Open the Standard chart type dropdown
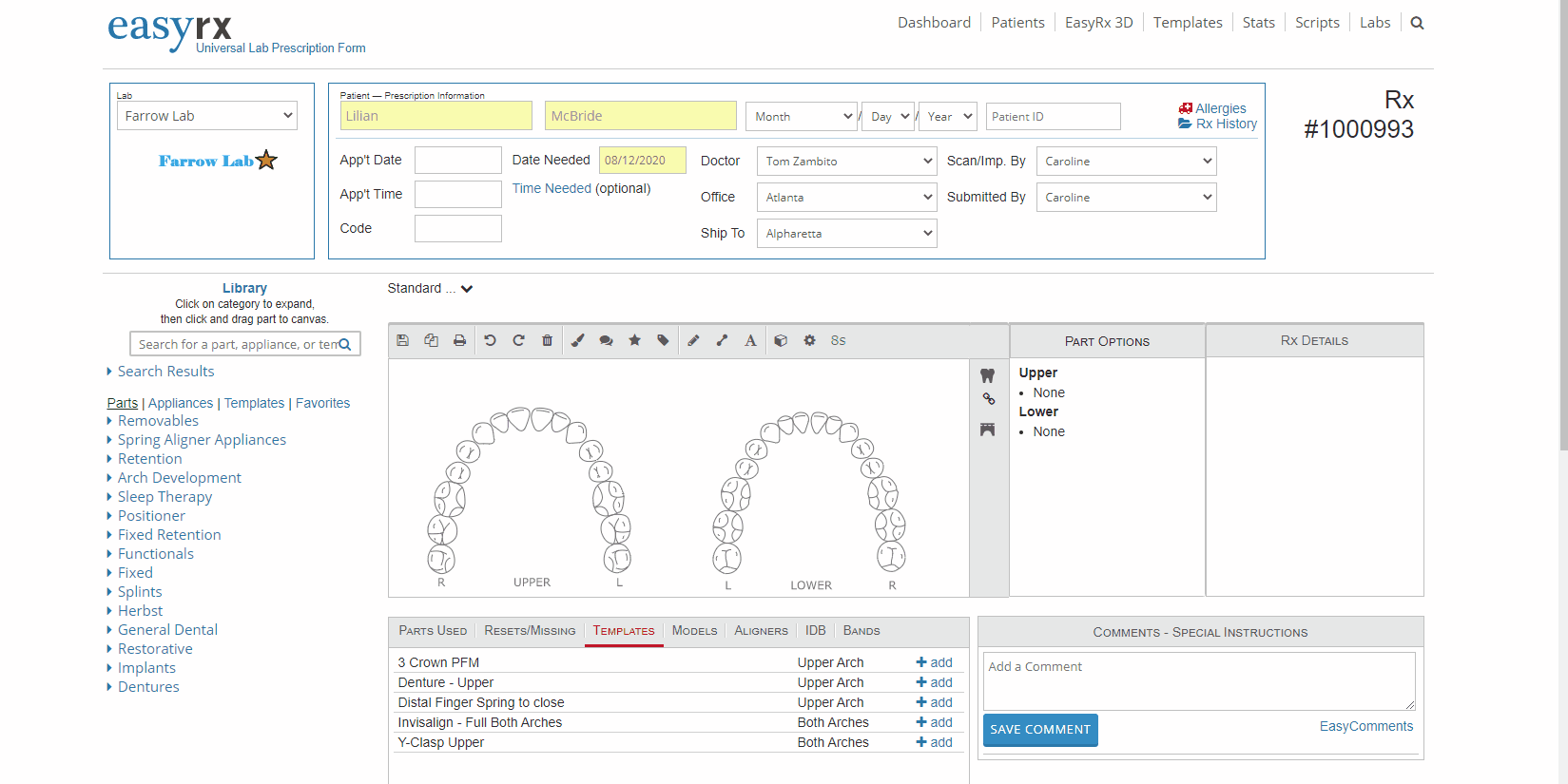Image resolution: width=1568 pixels, height=784 pixels. click(x=430, y=288)
